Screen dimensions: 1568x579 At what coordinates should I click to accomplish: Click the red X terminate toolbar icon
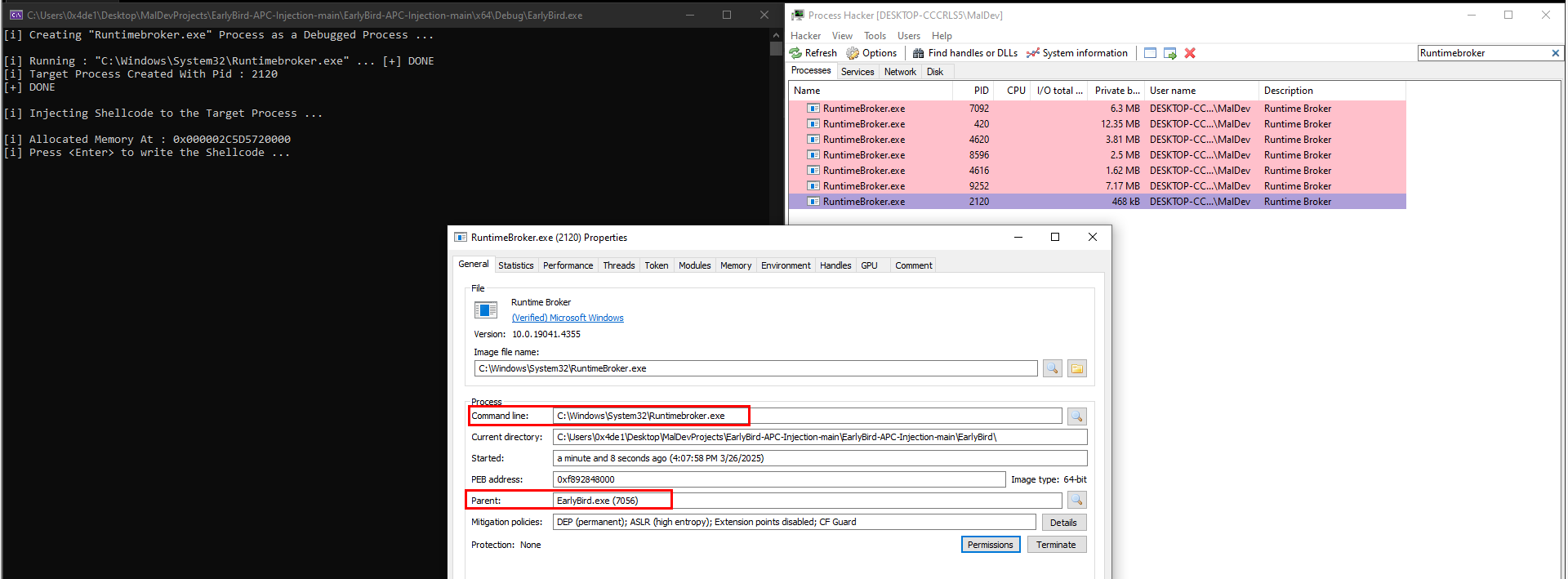coord(1190,53)
